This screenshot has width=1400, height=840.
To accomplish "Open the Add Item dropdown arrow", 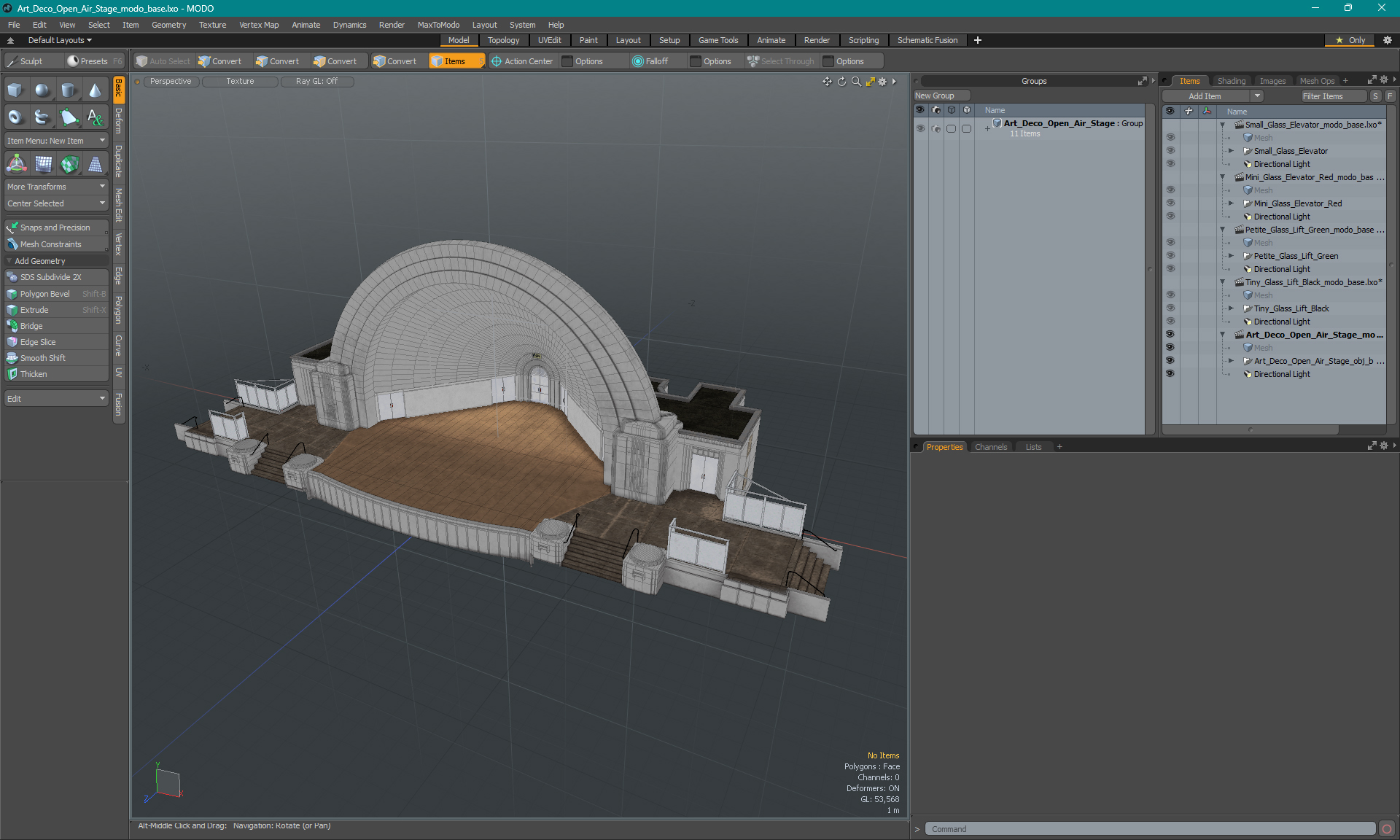I will (1257, 96).
